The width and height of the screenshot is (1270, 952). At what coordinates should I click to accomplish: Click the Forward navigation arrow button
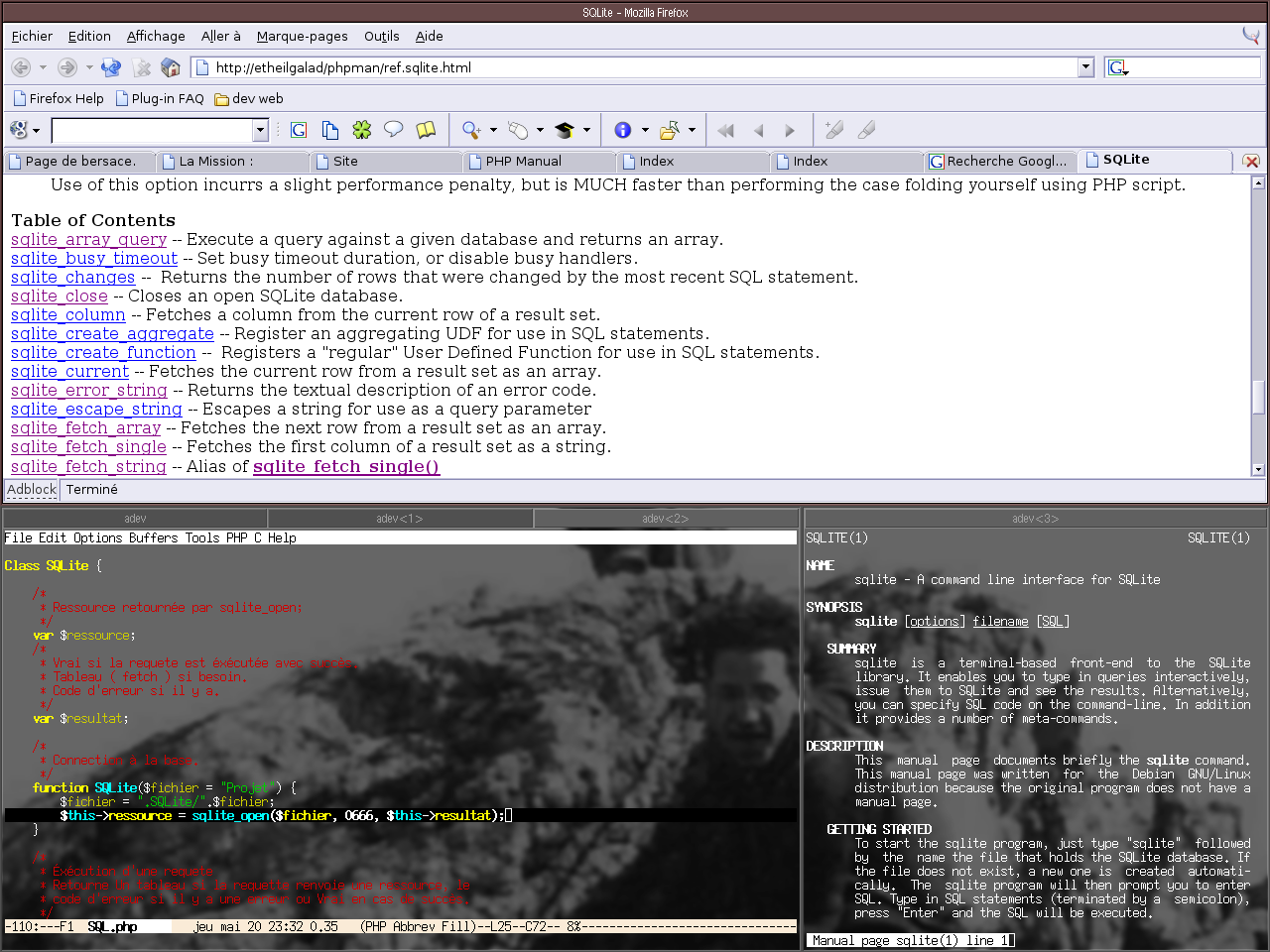pos(67,67)
